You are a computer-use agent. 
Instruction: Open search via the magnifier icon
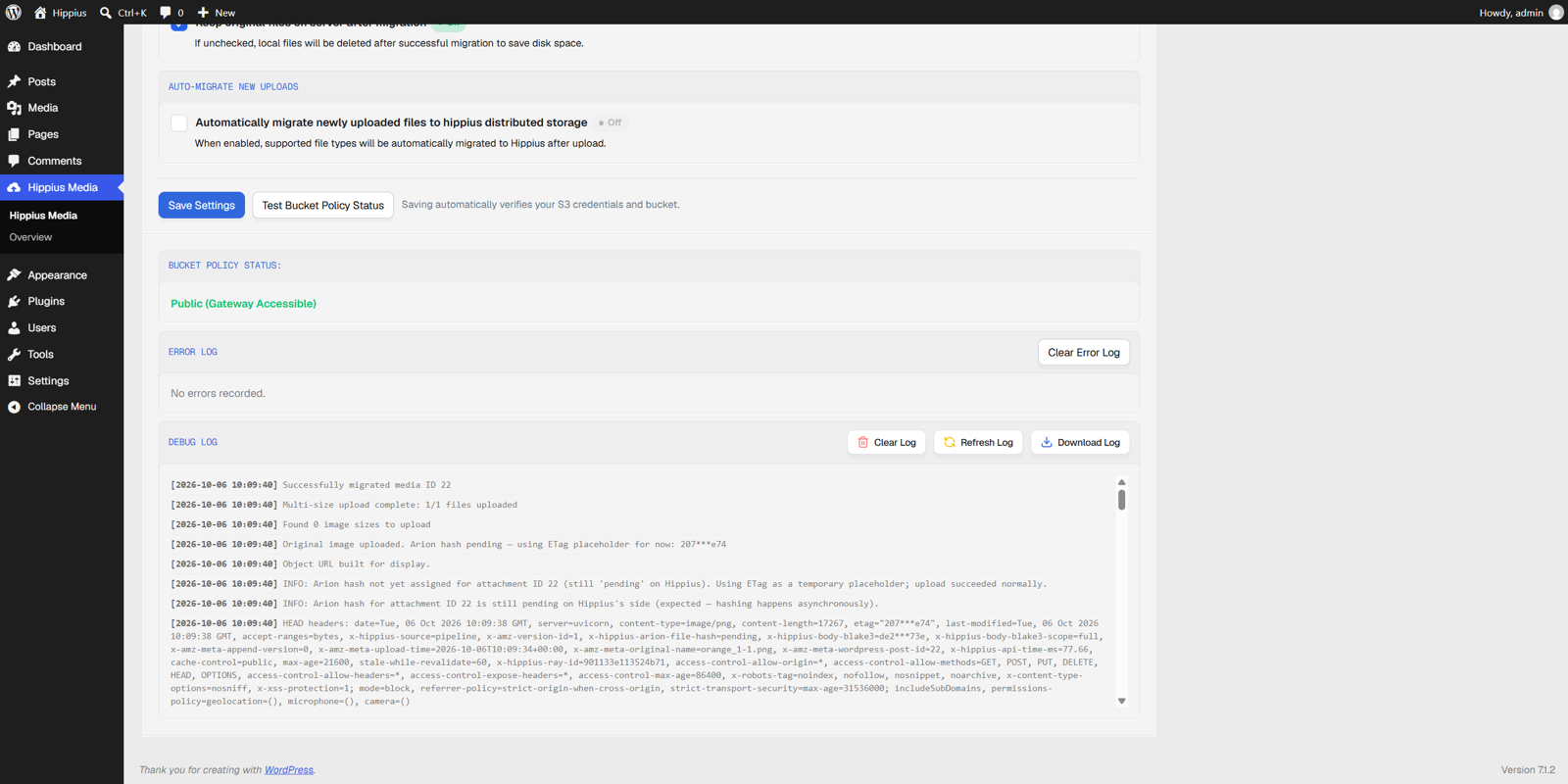(x=106, y=13)
